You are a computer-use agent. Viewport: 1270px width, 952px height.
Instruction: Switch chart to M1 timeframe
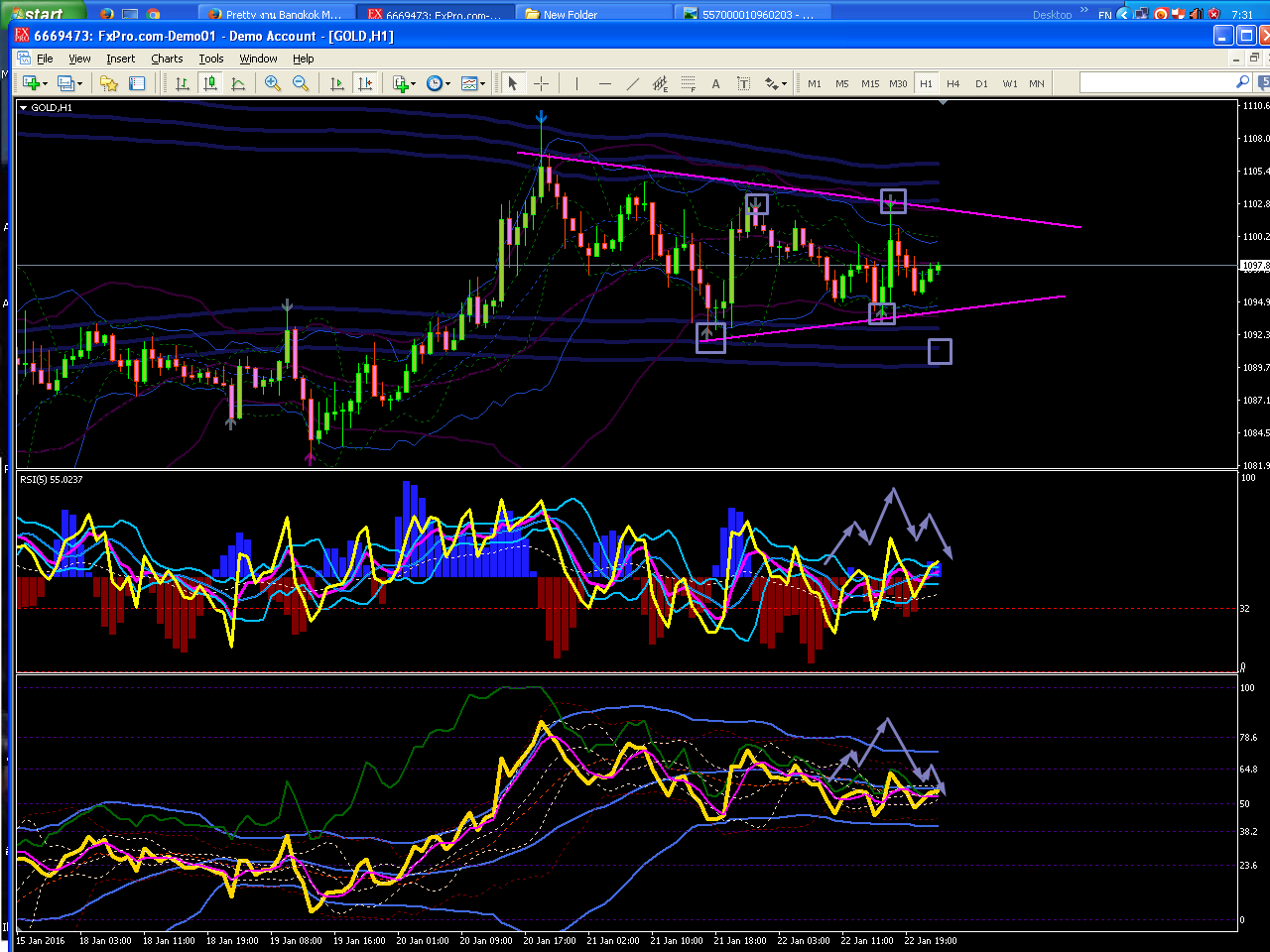click(815, 83)
